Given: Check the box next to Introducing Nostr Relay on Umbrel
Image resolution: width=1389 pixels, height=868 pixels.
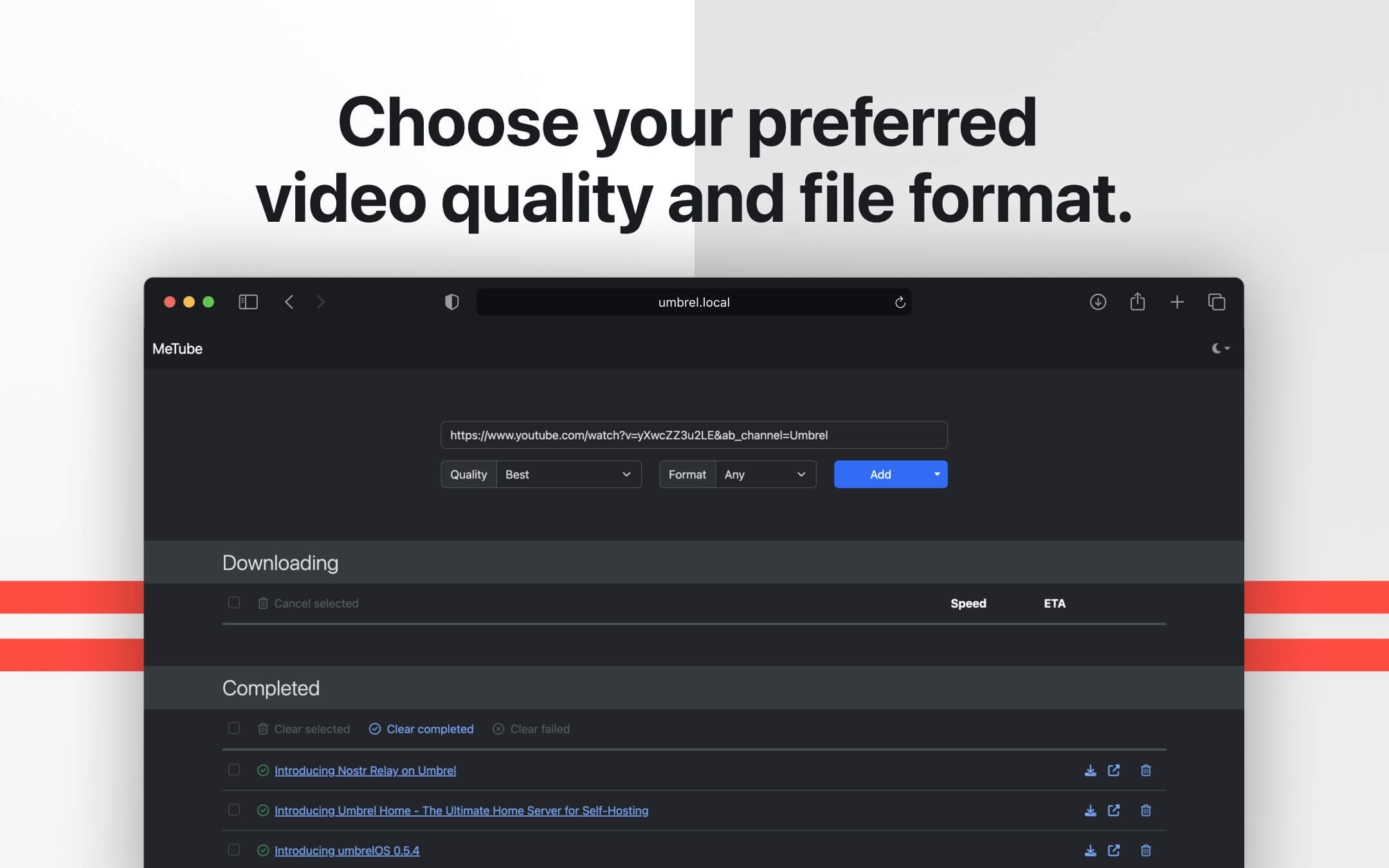Looking at the screenshot, I should click(x=233, y=770).
